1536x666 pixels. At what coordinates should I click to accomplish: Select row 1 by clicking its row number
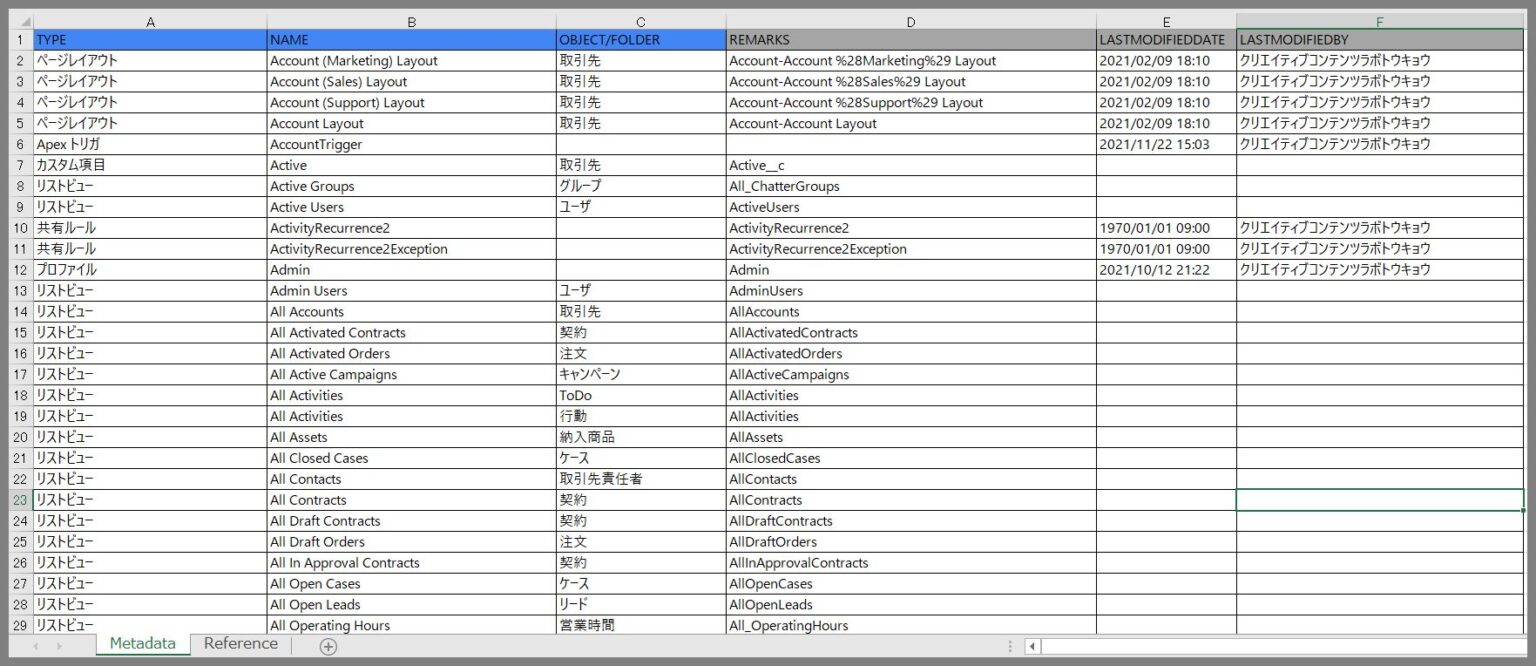tap(18, 39)
